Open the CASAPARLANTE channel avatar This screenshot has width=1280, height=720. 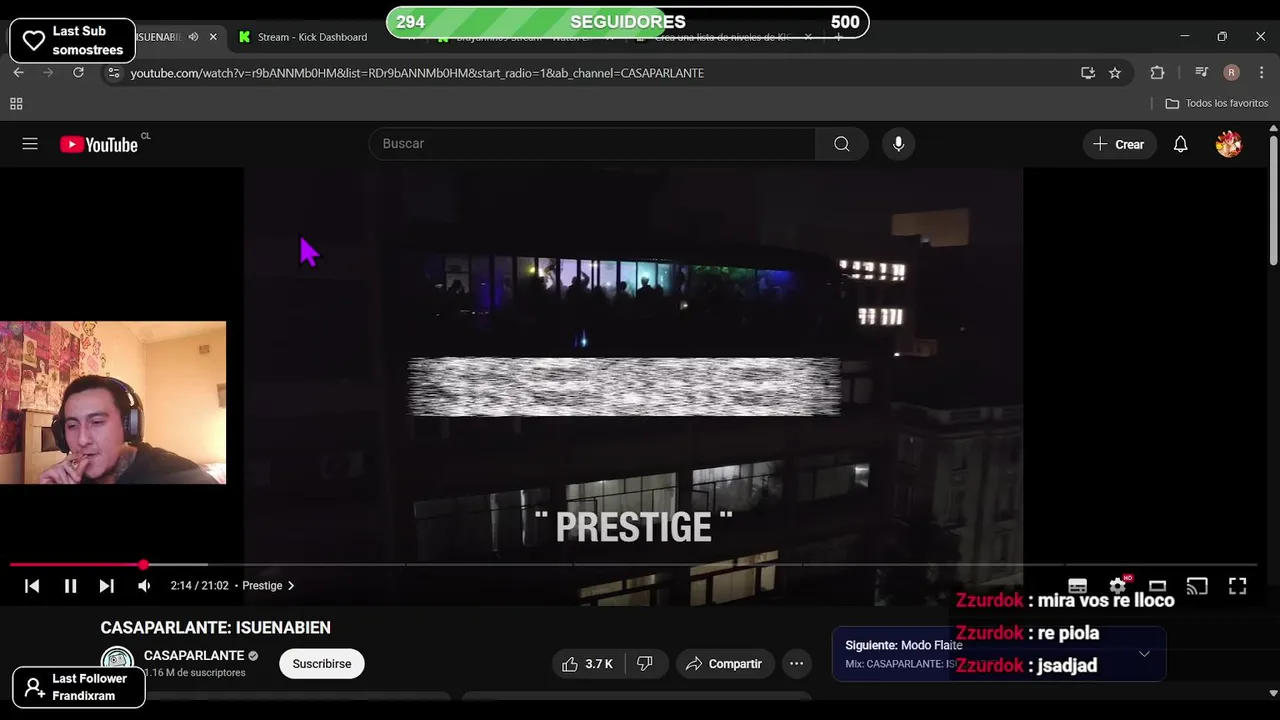[x=117, y=662]
